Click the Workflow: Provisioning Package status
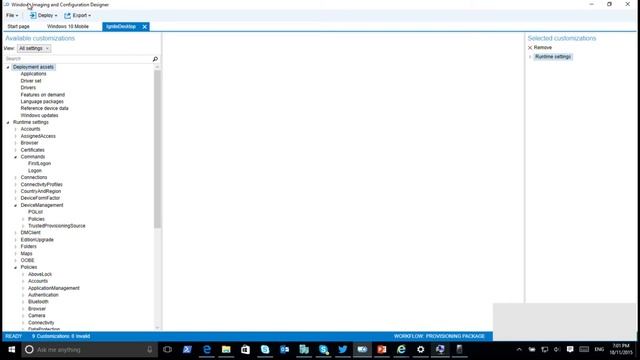This screenshot has width=640, height=360. (x=439, y=336)
